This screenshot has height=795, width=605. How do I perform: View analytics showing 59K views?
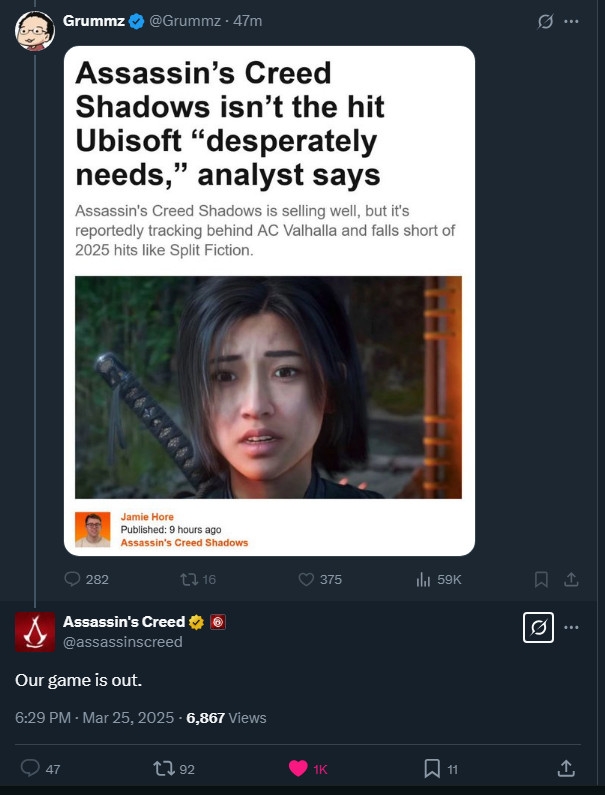pyautogui.click(x=439, y=579)
